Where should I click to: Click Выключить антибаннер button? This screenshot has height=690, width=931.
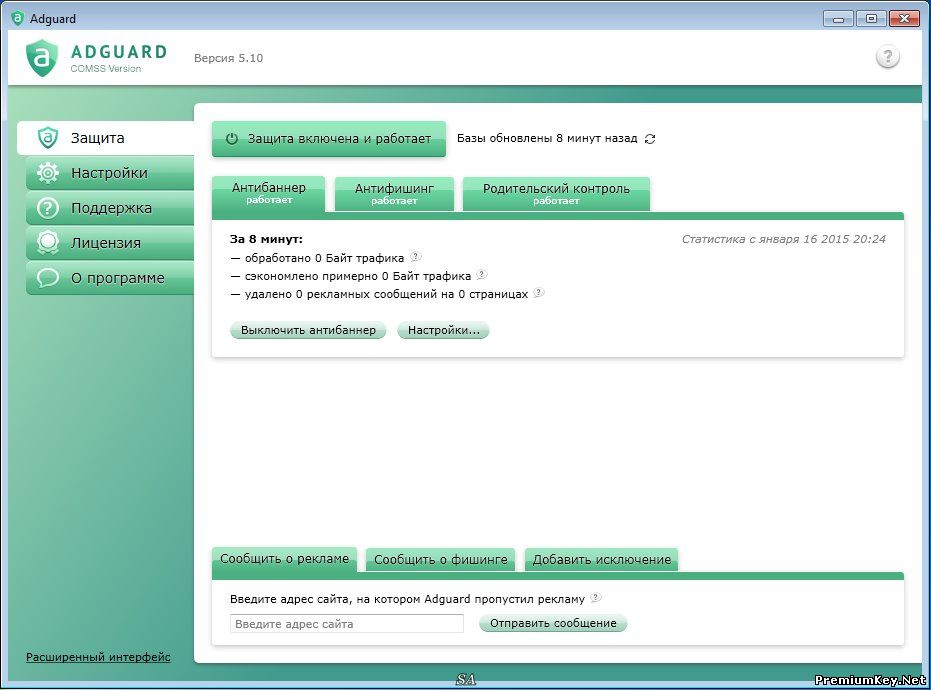click(308, 330)
